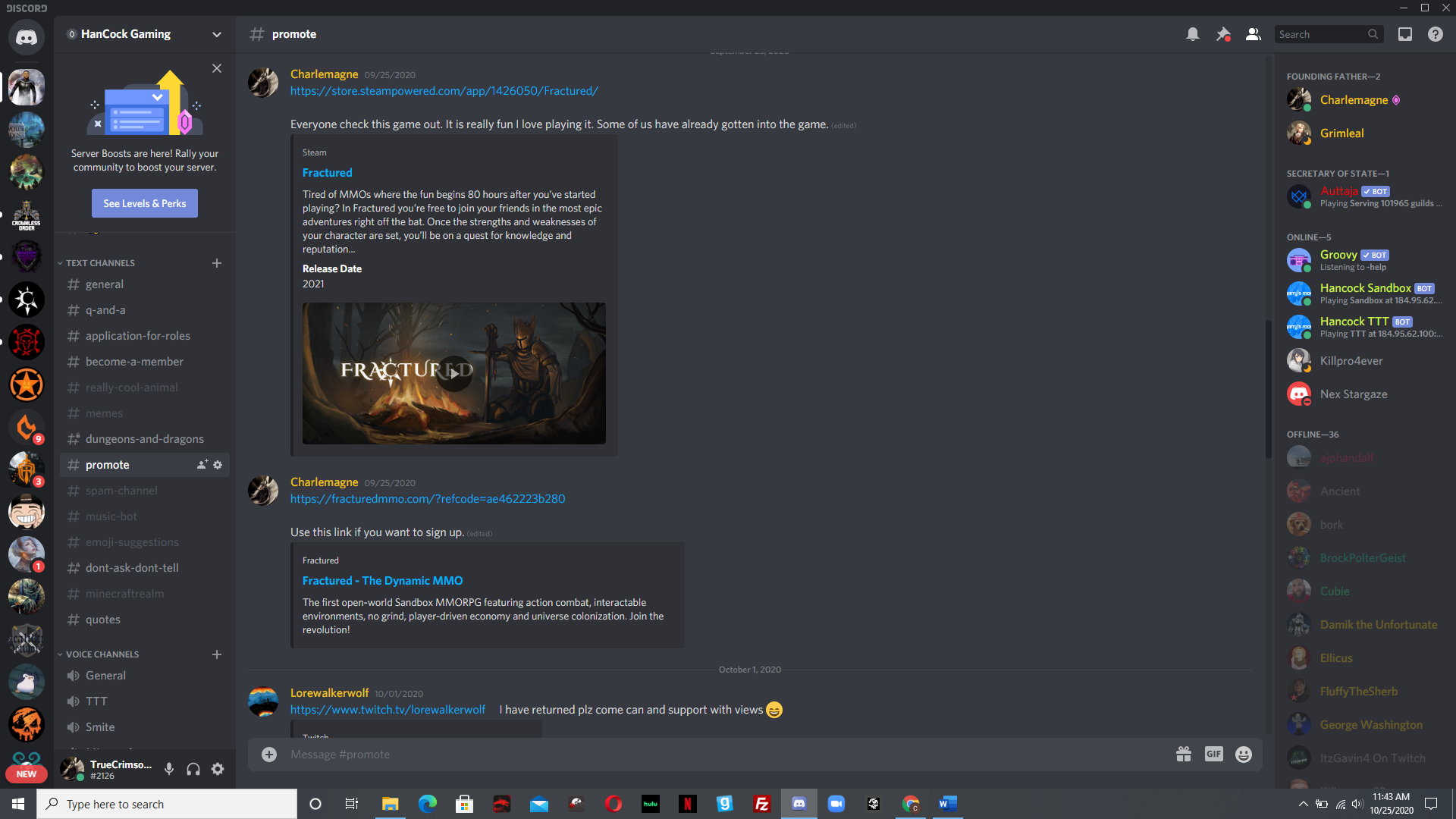The image size is (1456, 819).
Task: Open Hulu from the taskbar
Action: 651,804
